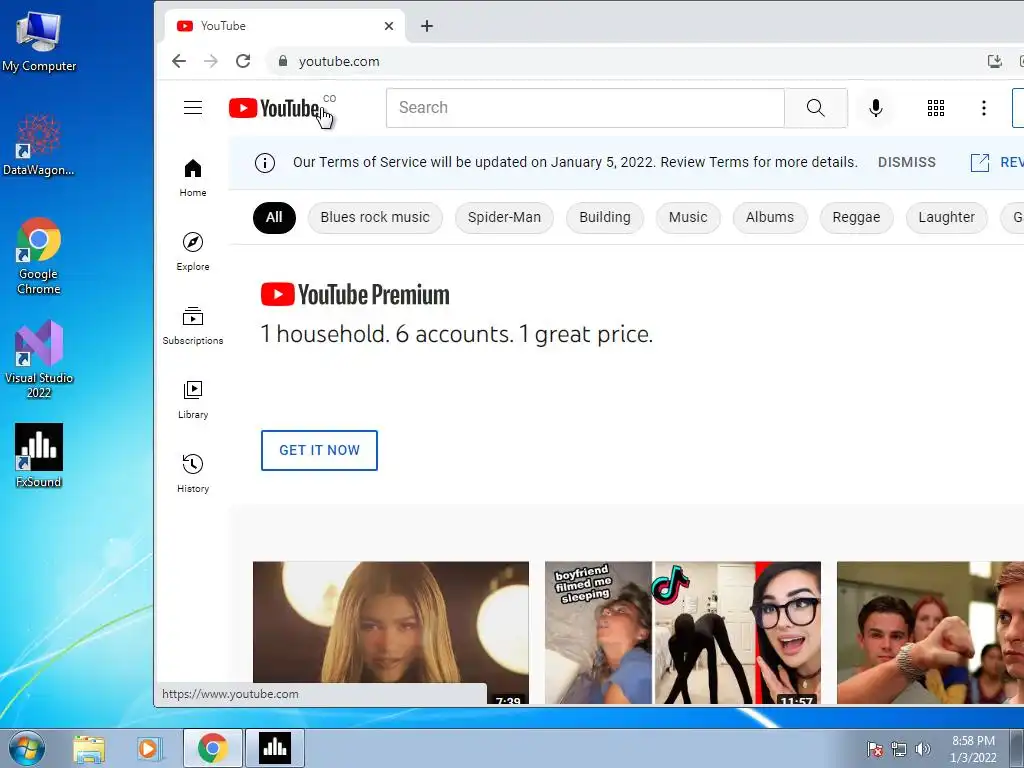View site info via padlock icon
Viewport: 1024px width, 768px height.
(x=283, y=61)
